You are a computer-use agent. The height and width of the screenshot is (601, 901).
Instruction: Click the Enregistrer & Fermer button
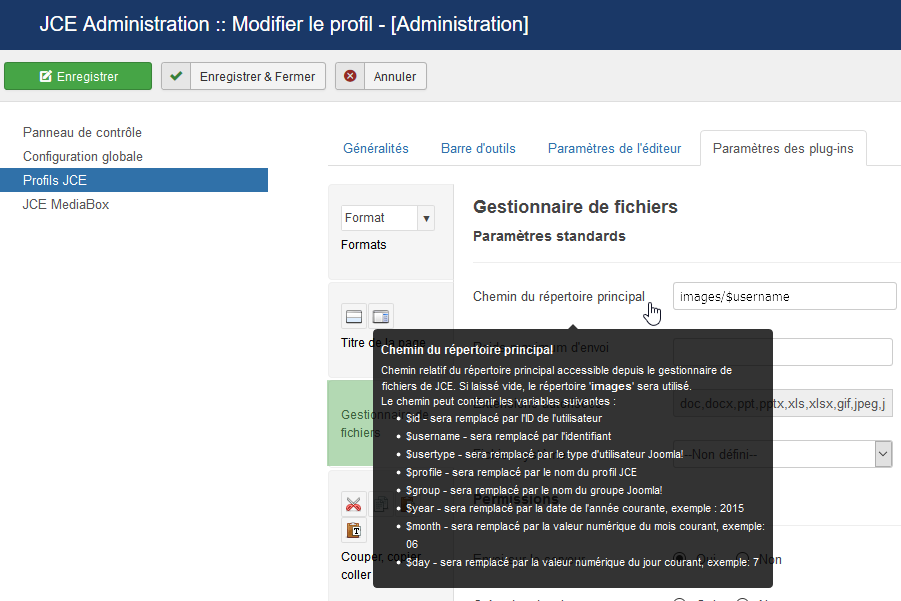pos(244,76)
